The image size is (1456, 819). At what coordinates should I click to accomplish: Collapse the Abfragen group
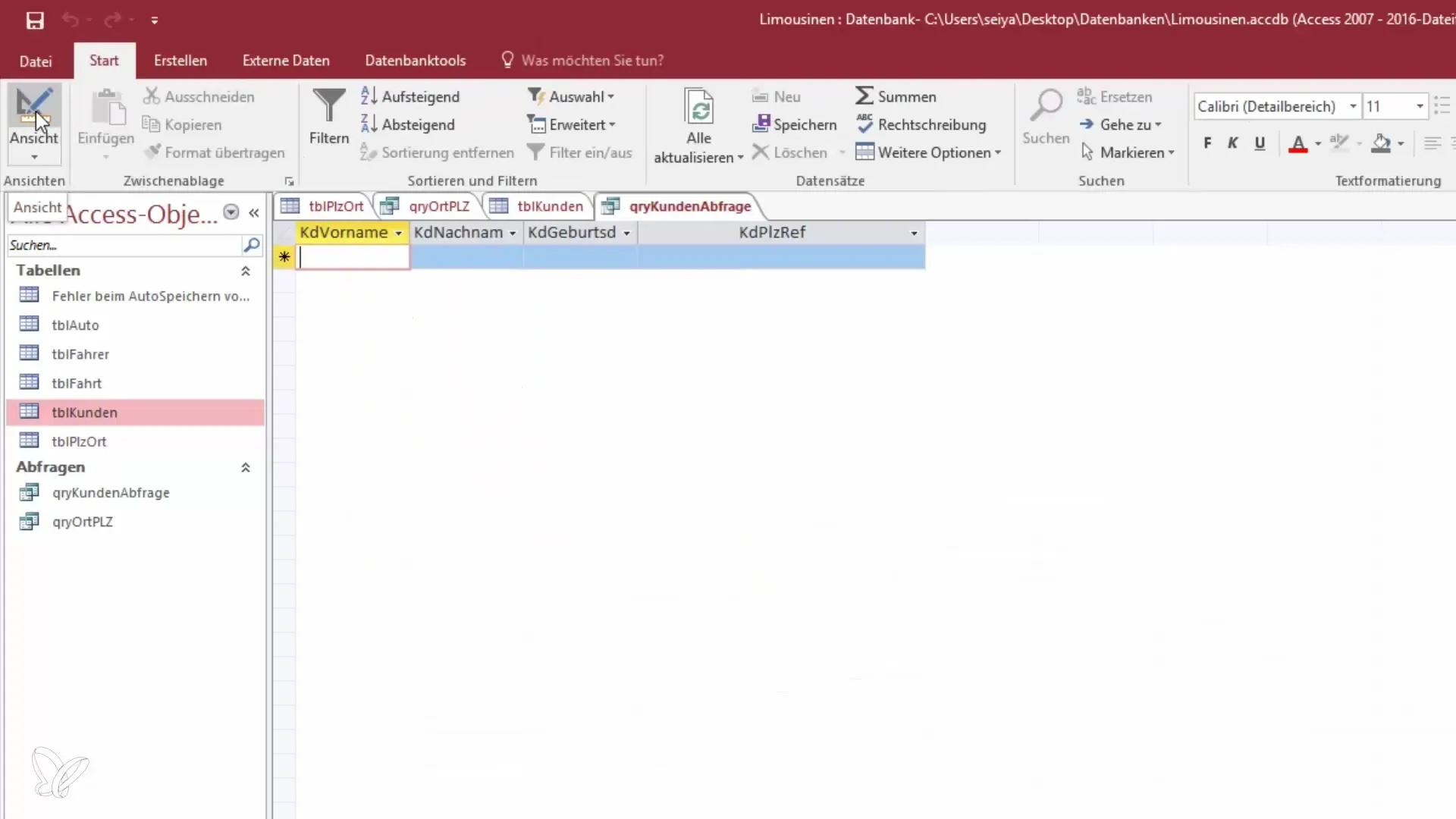(246, 467)
